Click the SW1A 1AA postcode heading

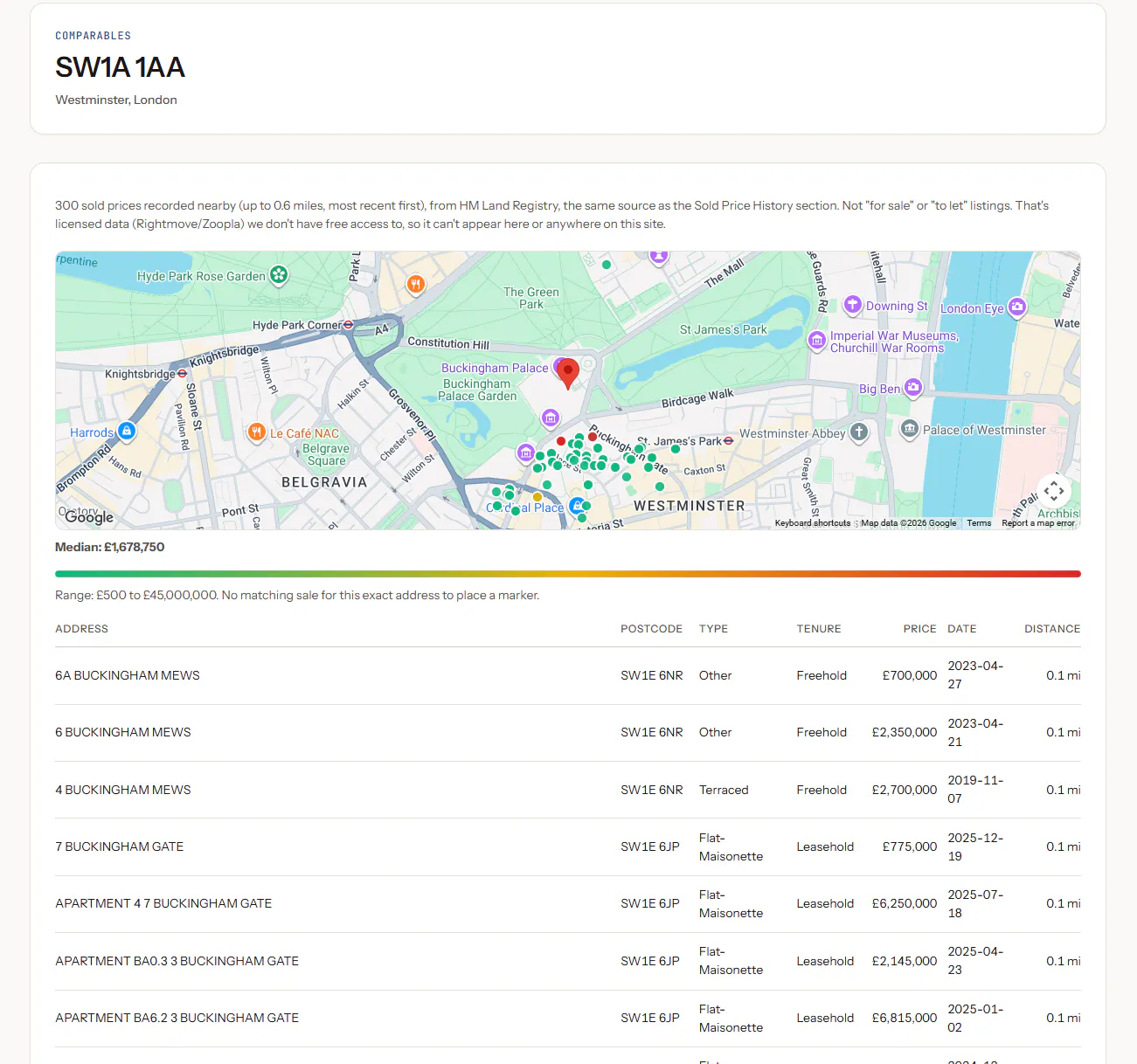[x=120, y=67]
